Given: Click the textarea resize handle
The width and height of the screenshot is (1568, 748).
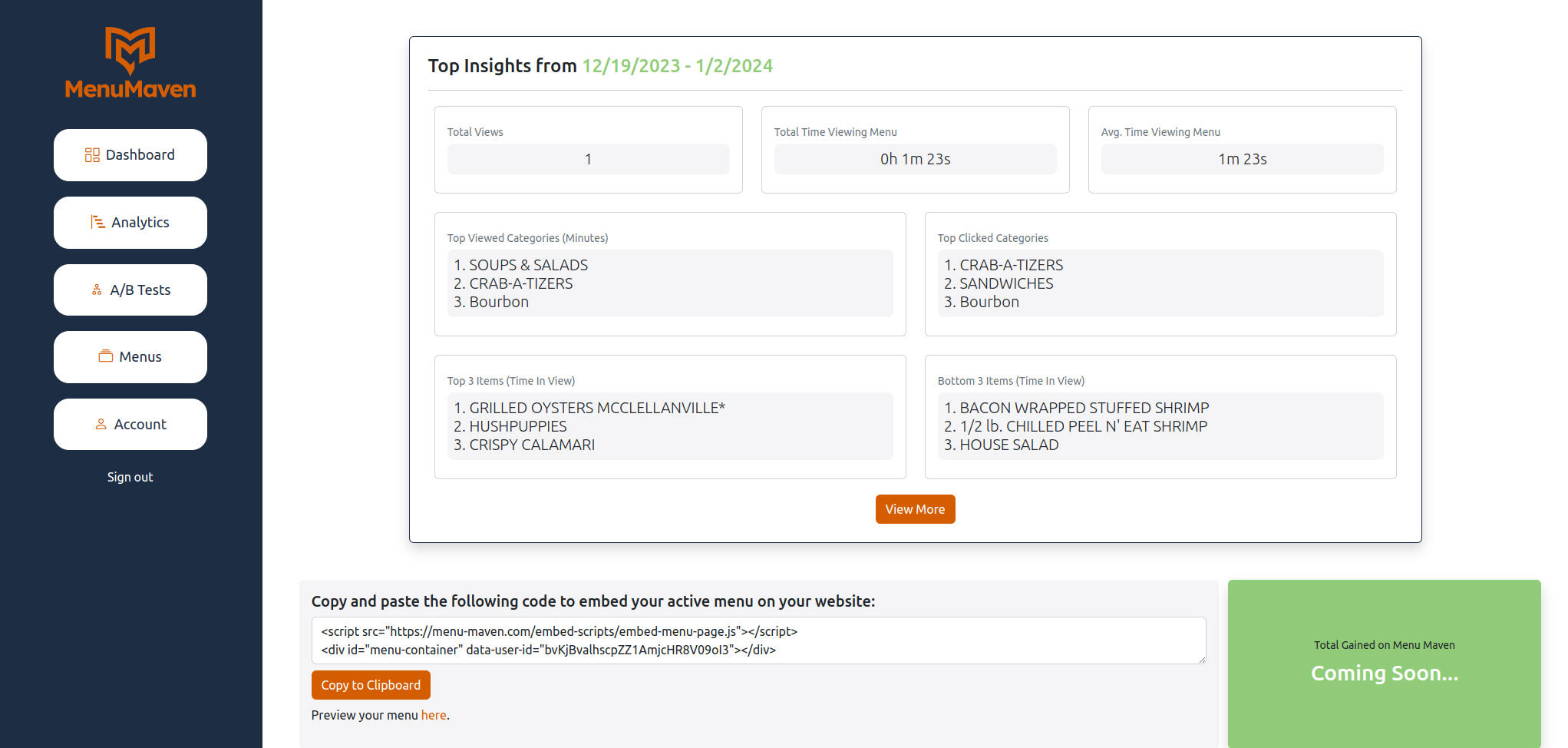Looking at the screenshot, I should 1201,660.
